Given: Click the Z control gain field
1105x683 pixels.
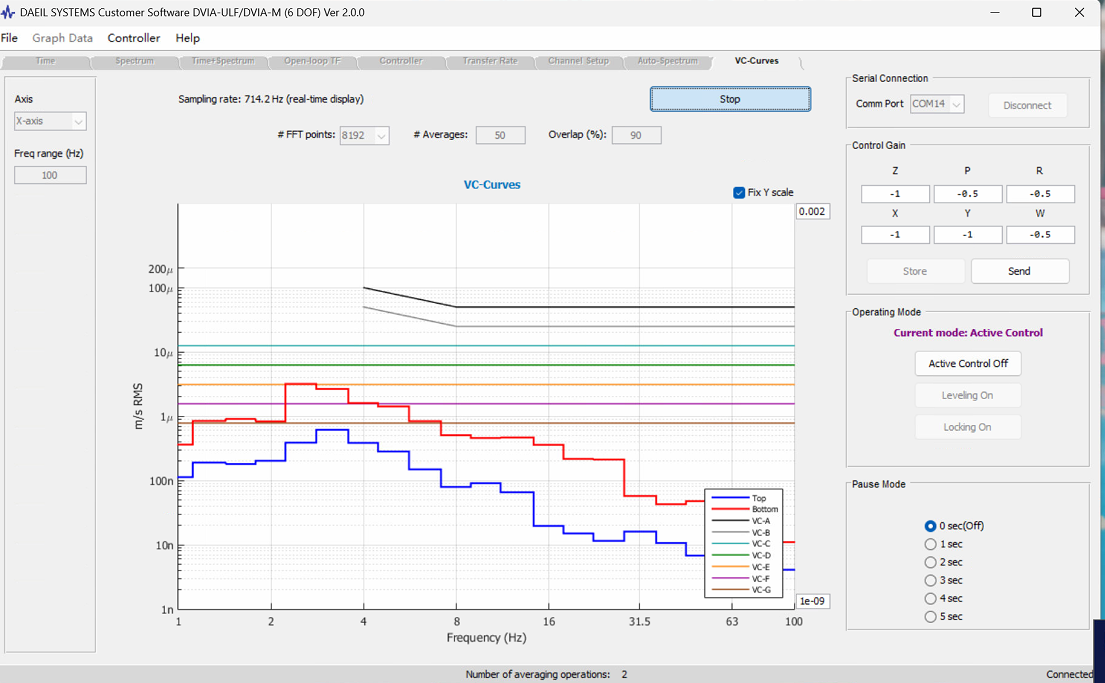Looking at the screenshot, I should 895,194.
